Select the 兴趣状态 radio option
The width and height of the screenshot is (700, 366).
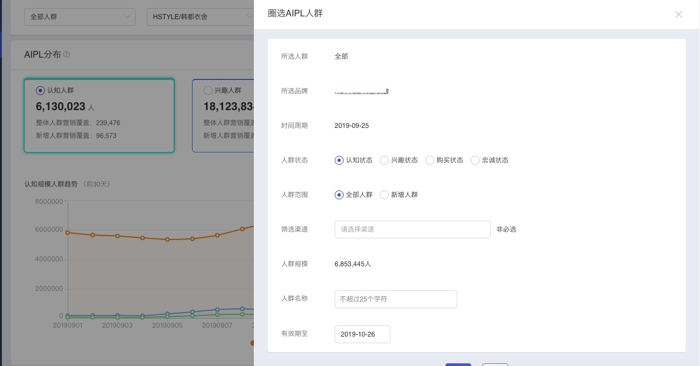[384, 160]
